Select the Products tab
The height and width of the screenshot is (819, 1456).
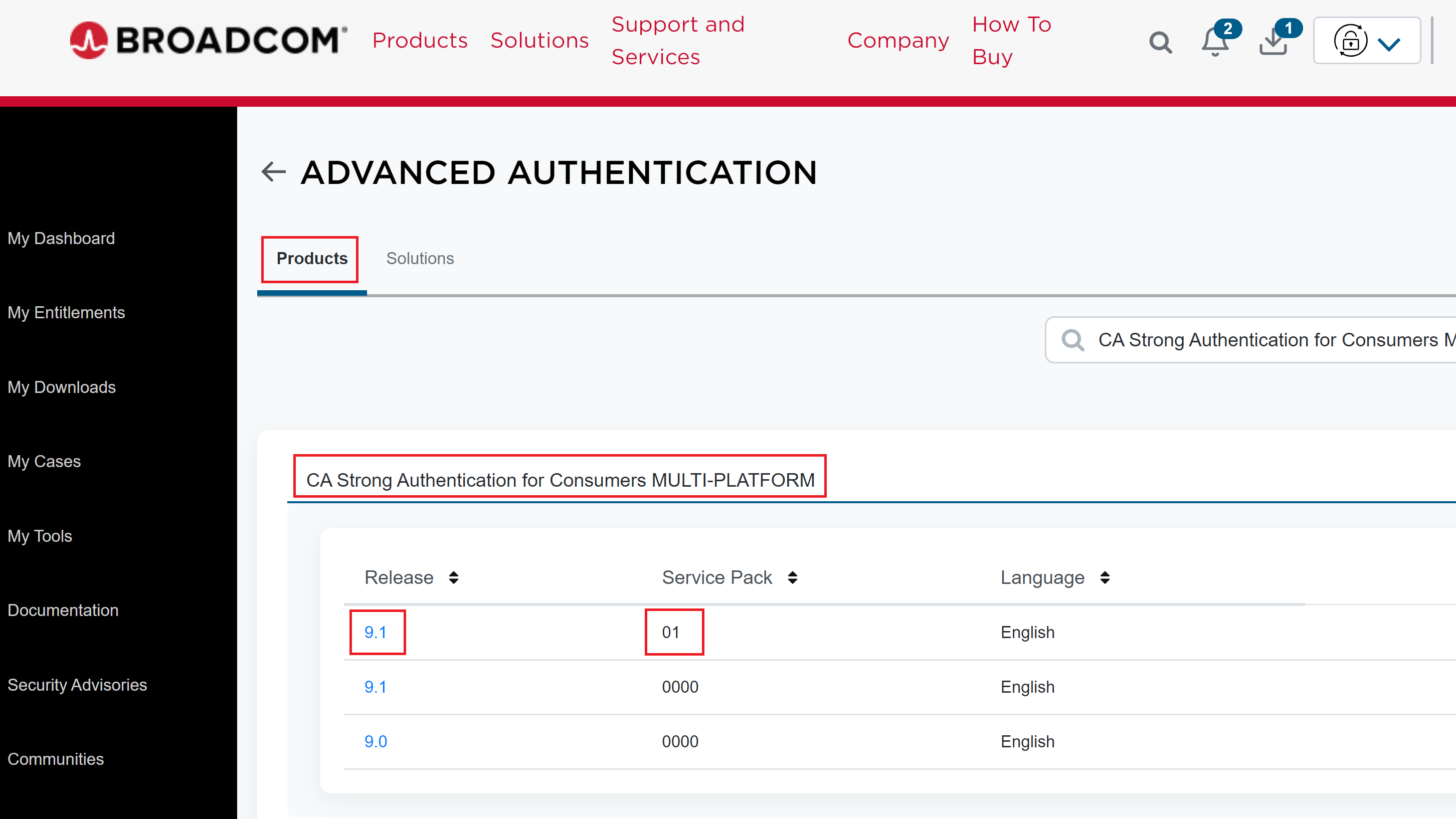pos(311,258)
